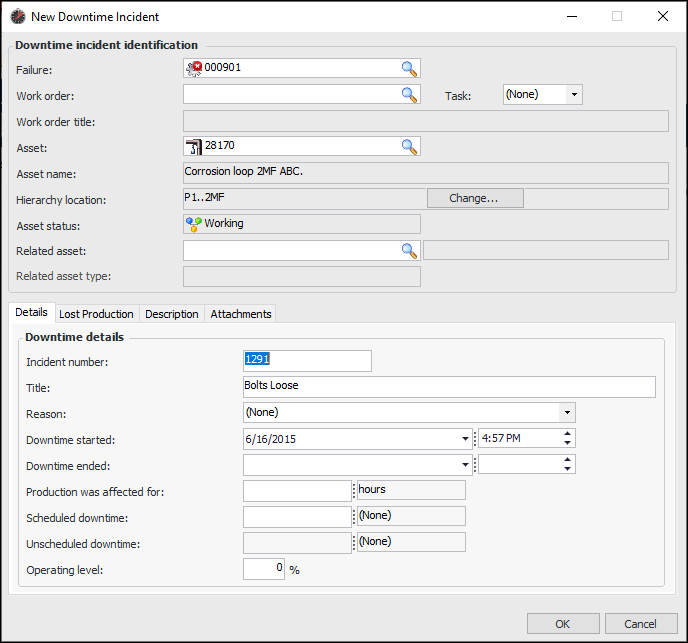688x643 pixels.
Task: Expand the Task dropdown showing (None)
Action: coord(573,94)
